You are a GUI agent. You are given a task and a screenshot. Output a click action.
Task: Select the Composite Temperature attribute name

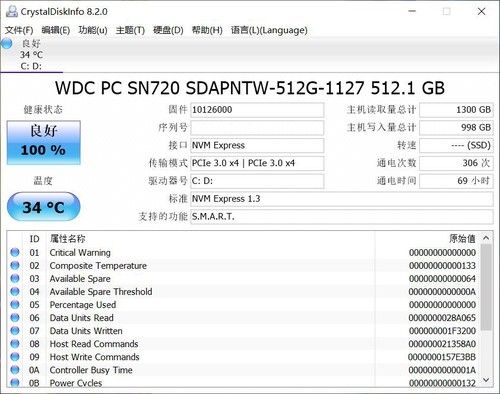(98, 266)
